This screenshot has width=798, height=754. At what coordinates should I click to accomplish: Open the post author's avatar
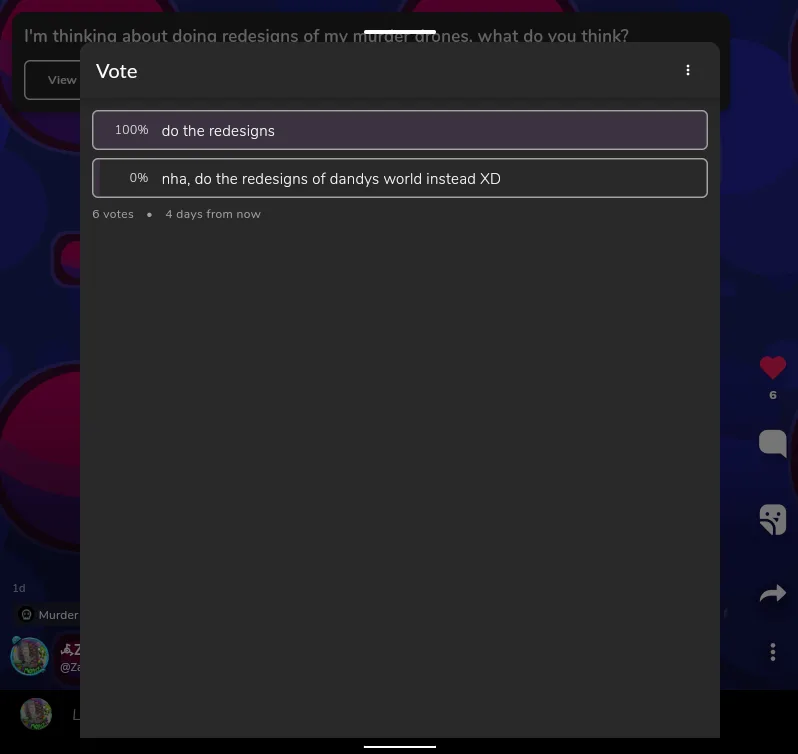[x=30, y=656]
